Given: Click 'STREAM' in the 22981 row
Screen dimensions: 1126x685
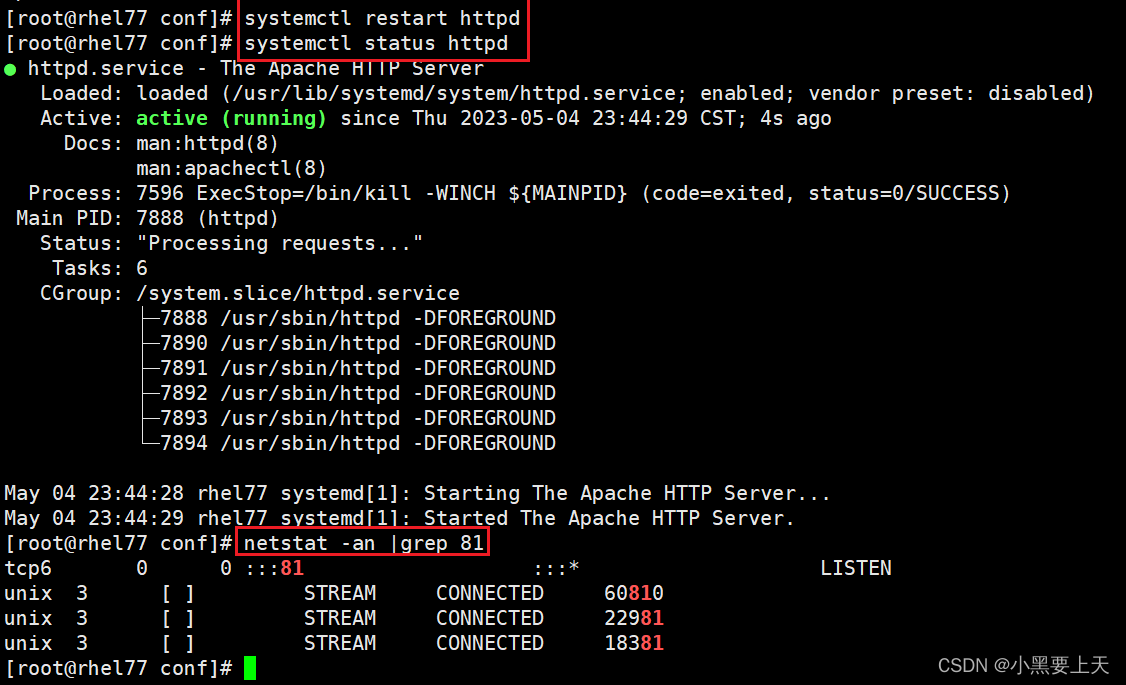Looking at the screenshot, I should pos(340,618).
